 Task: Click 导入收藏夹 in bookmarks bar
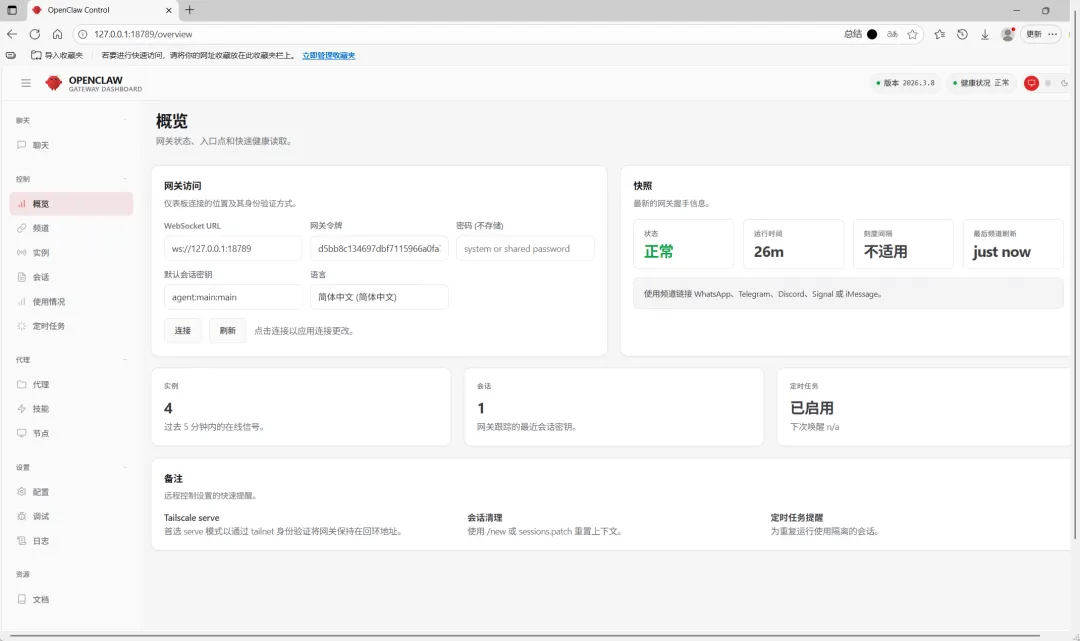coord(57,55)
